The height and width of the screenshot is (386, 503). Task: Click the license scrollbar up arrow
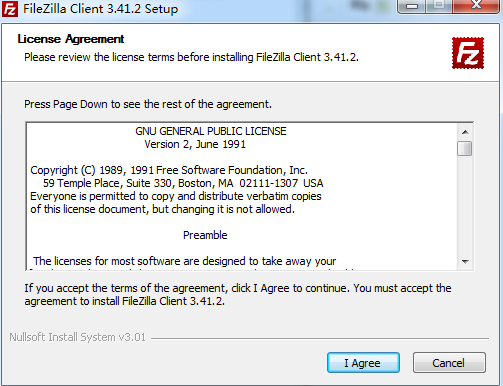click(x=465, y=132)
